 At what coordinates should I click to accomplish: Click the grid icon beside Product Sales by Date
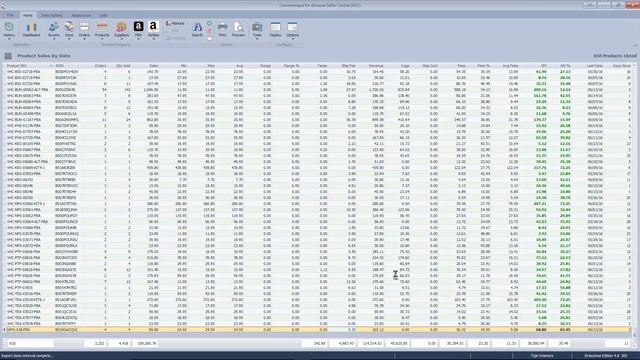(8, 56)
